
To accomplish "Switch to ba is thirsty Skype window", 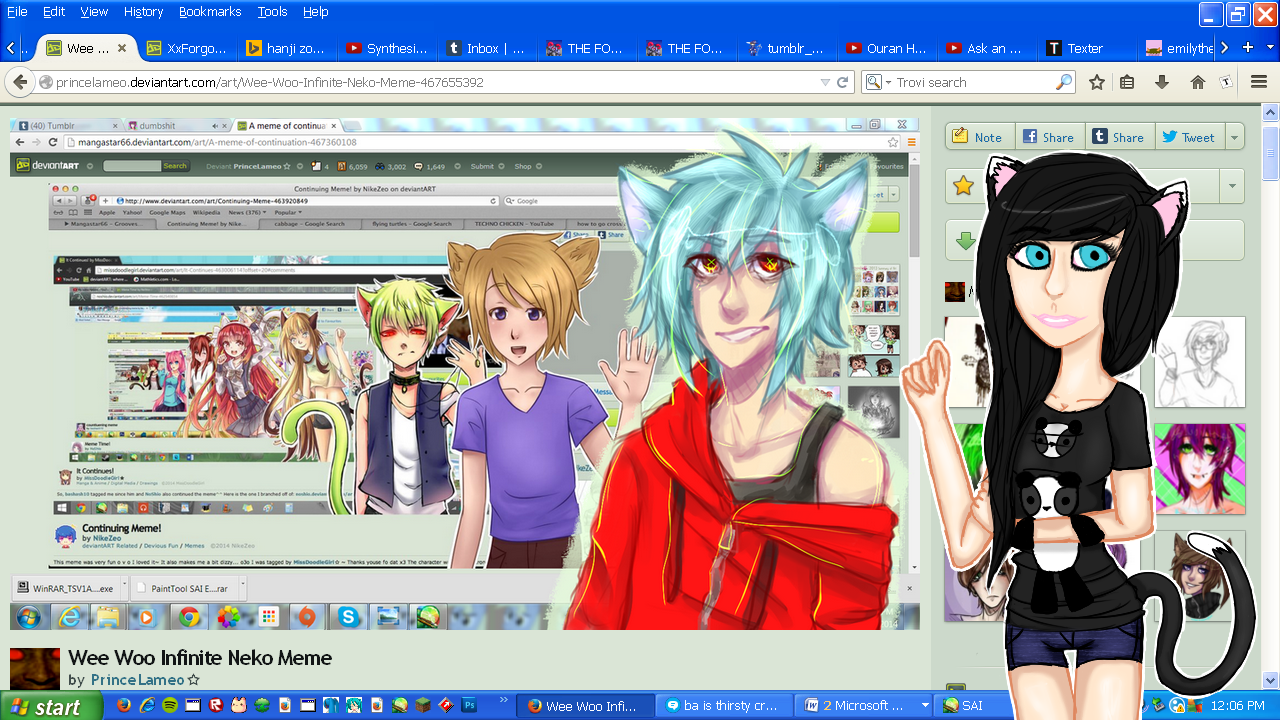I will (x=725, y=705).
